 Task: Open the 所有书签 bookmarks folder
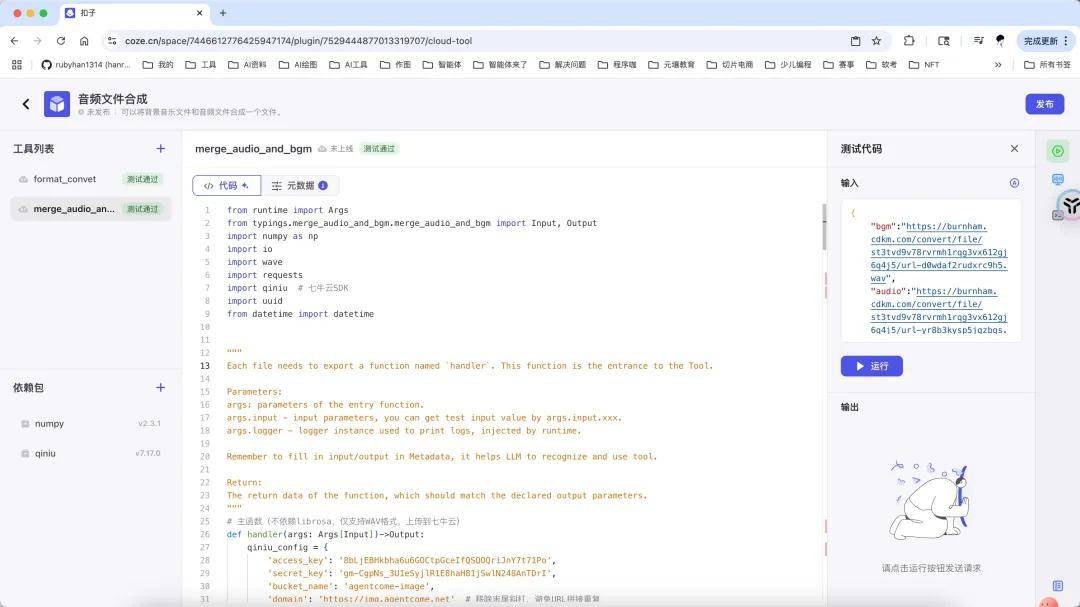tap(1048, 65)
